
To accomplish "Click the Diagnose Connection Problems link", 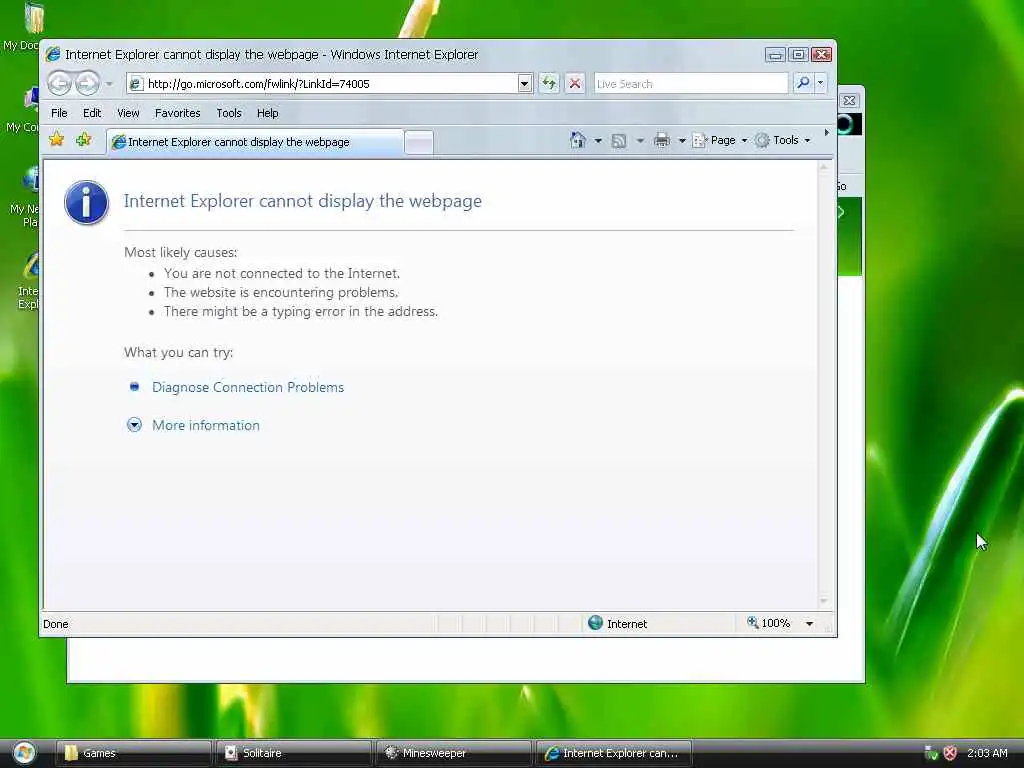I will pos(248,387).
